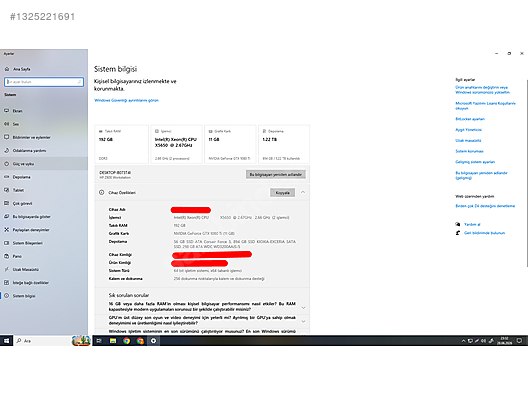Open the multiple language support link

(485, 206)
